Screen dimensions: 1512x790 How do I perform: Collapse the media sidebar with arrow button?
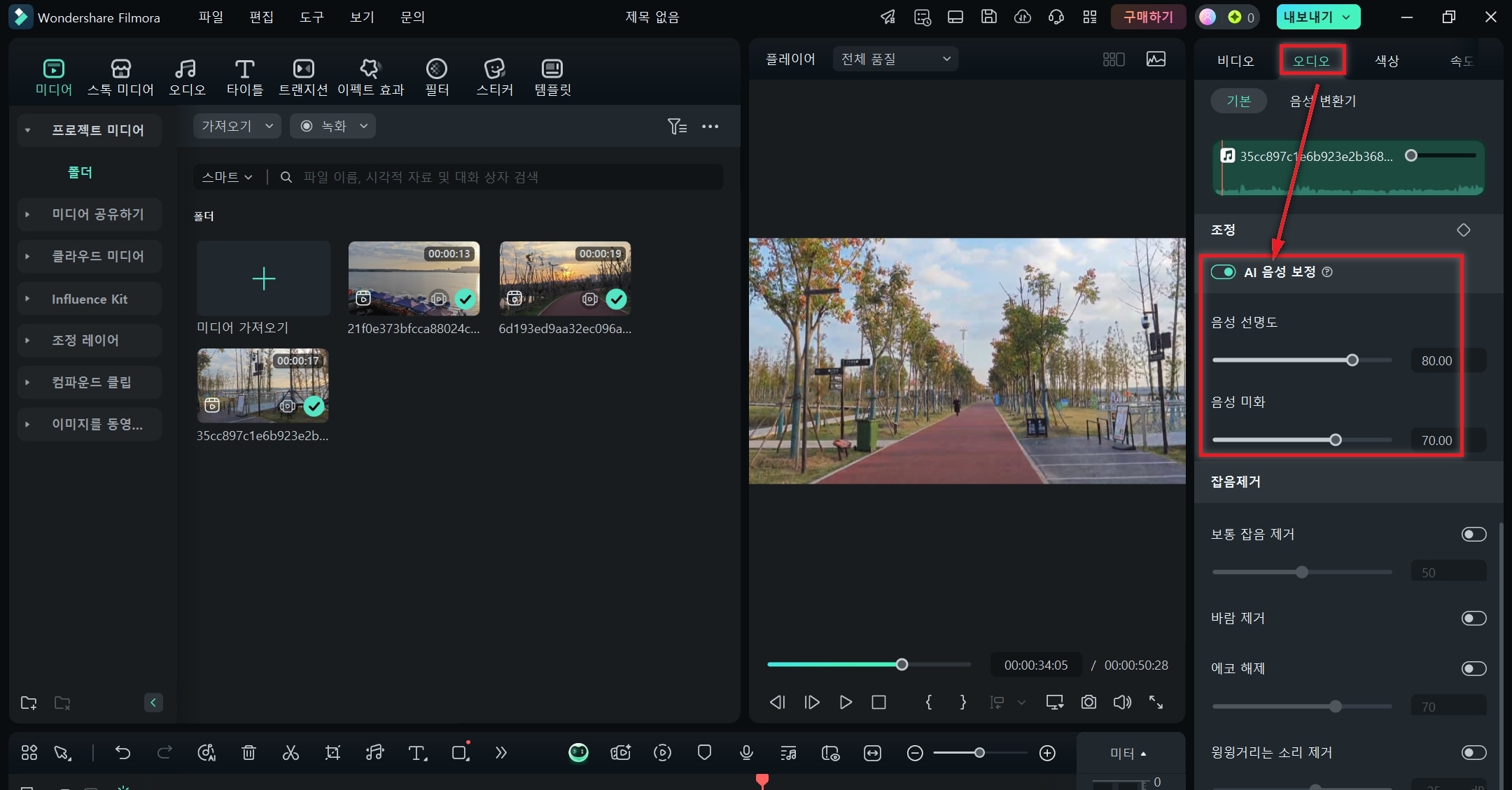point(153,703)
